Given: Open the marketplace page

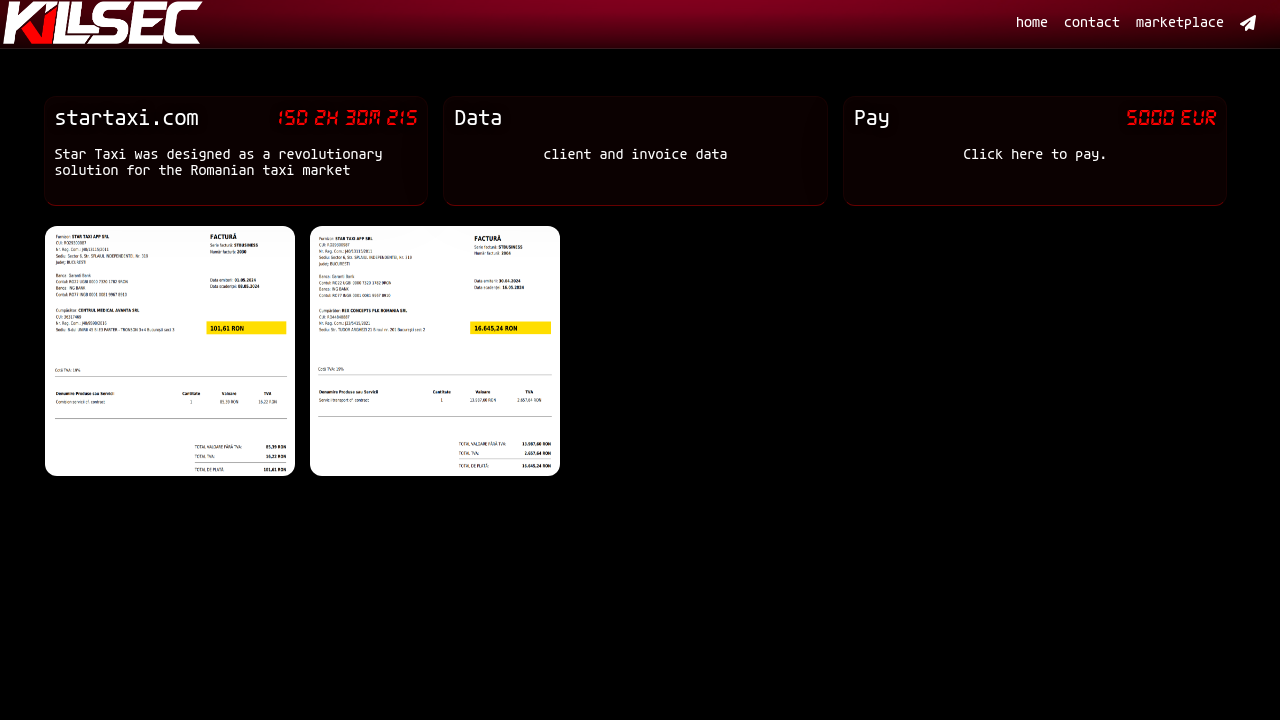Looking at the screenshot, I should (1180, 23).
